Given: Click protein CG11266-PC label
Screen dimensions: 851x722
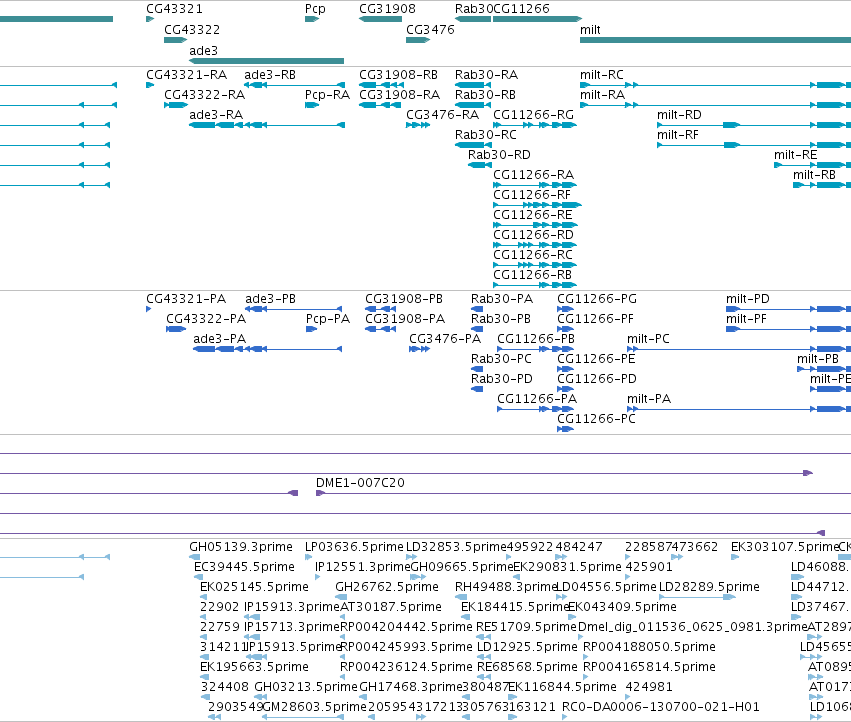Looking at the screenshot, I should click(x=596, y=419).
